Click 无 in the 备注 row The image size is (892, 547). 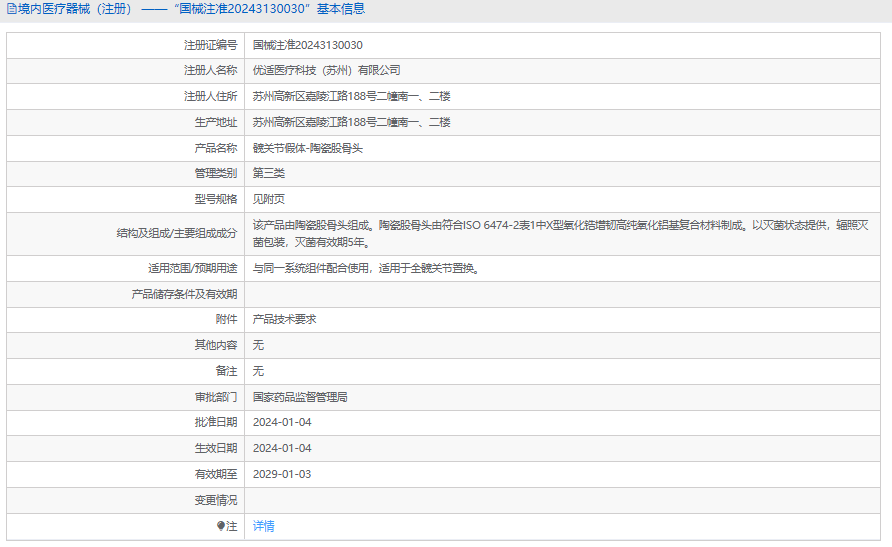[x=258, y=371]
